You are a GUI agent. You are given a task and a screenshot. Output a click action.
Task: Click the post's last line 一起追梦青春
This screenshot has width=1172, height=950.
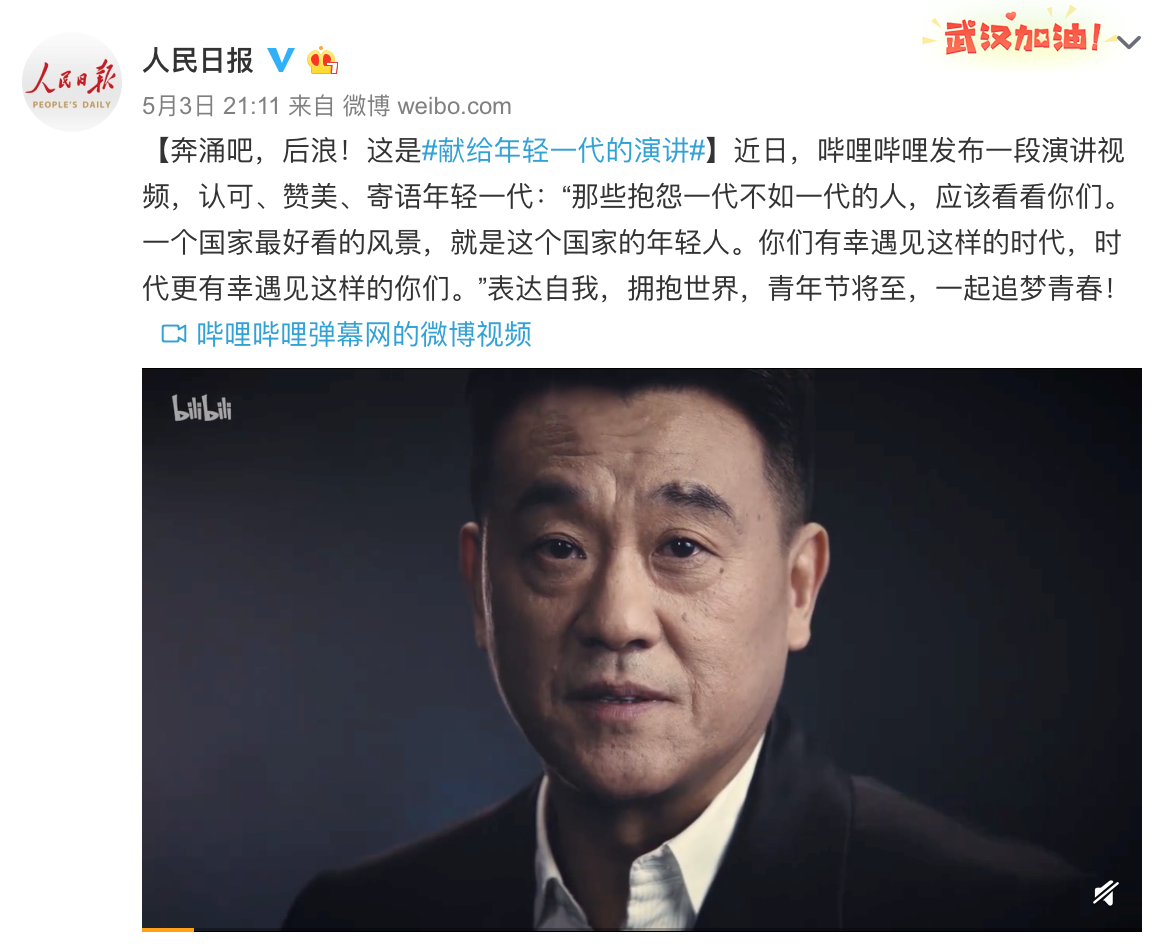[1026, 289]
